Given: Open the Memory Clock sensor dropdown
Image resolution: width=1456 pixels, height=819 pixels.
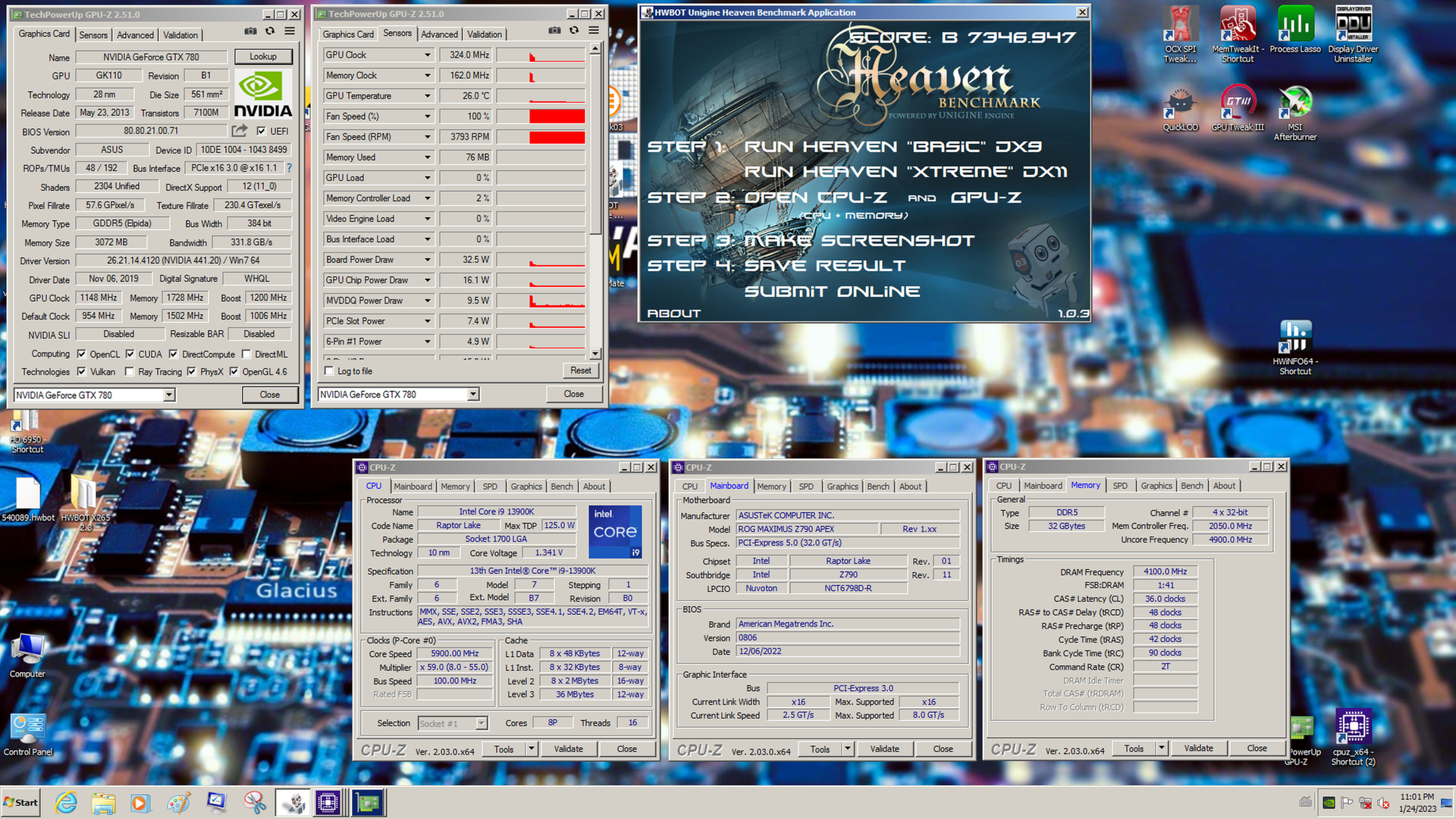Looking at the screenshot, I should [x=427, y=75].
